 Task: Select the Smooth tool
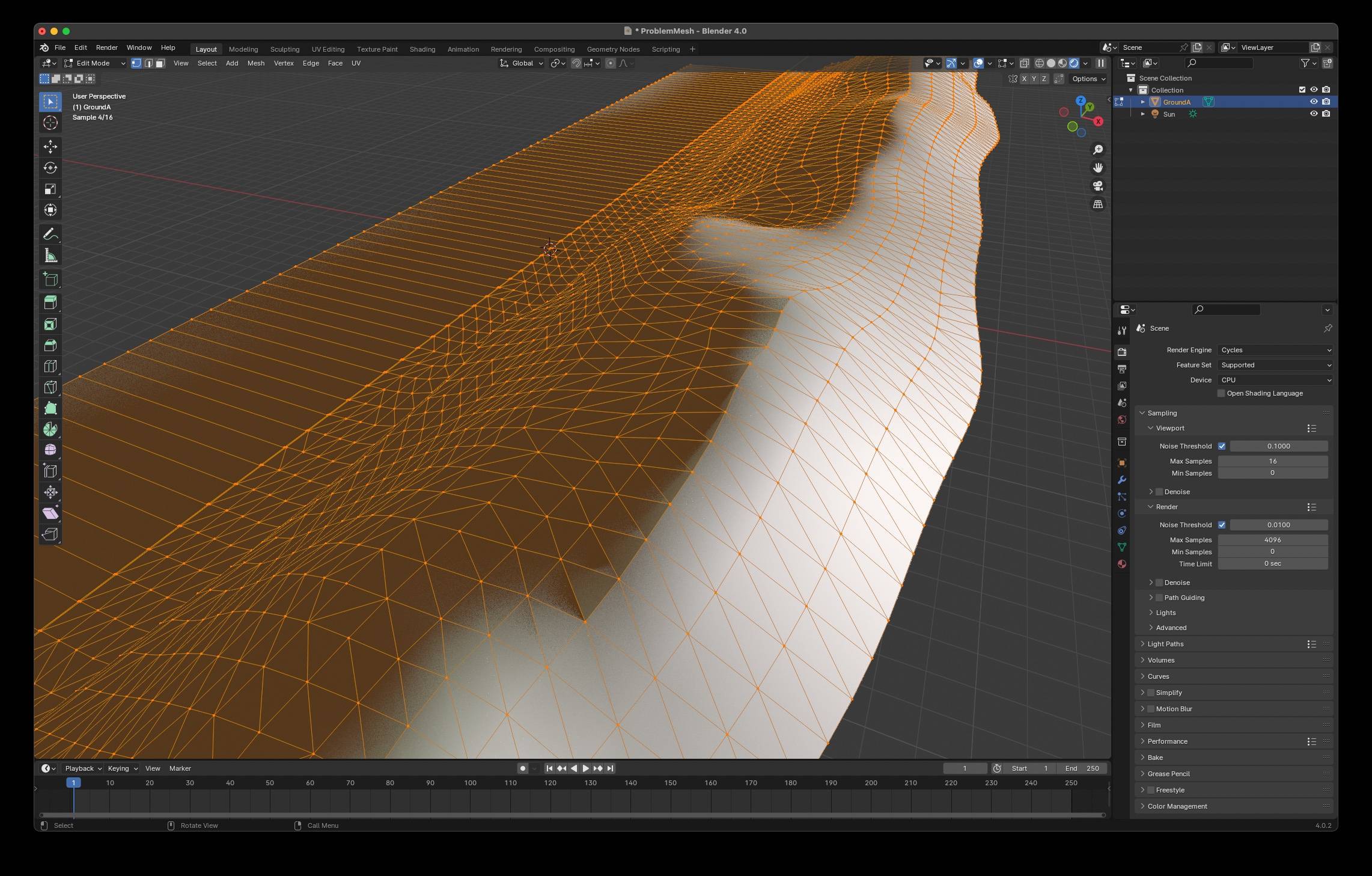(x=50, y=450)
